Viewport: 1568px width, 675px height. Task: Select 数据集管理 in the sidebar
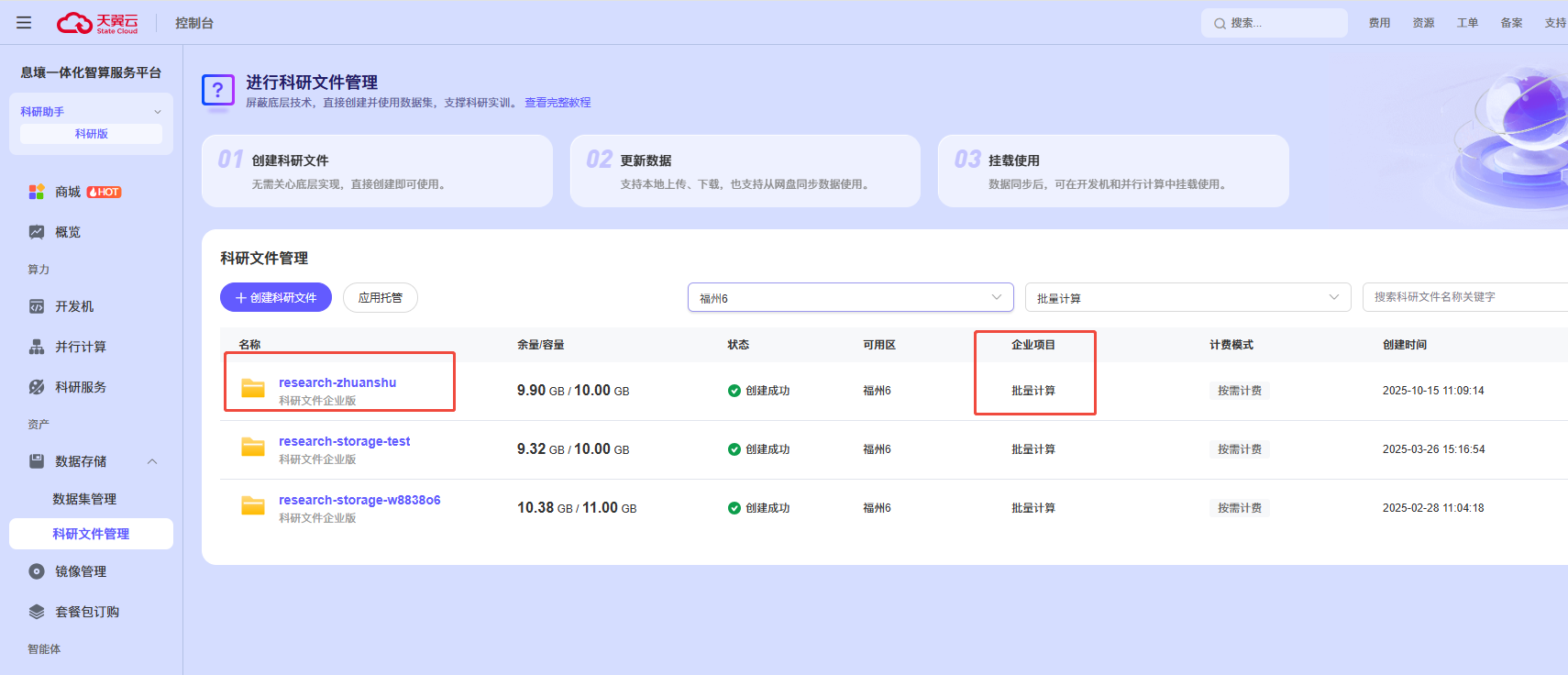(84, 499)
